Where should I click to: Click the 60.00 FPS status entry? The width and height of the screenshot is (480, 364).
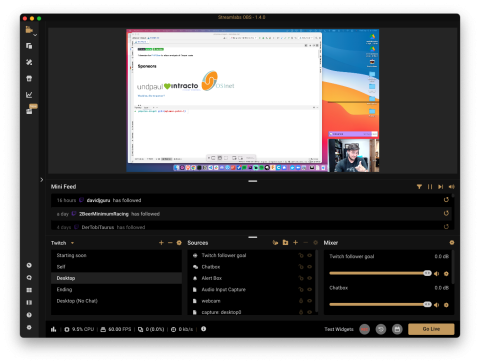tap(116, 329)
